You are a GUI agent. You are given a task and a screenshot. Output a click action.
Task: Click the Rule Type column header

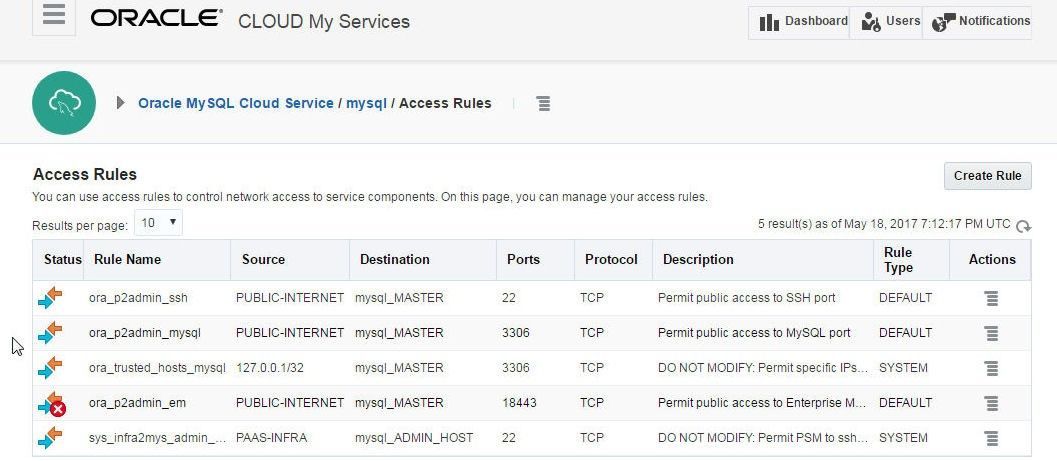click(x=898, y=259)
